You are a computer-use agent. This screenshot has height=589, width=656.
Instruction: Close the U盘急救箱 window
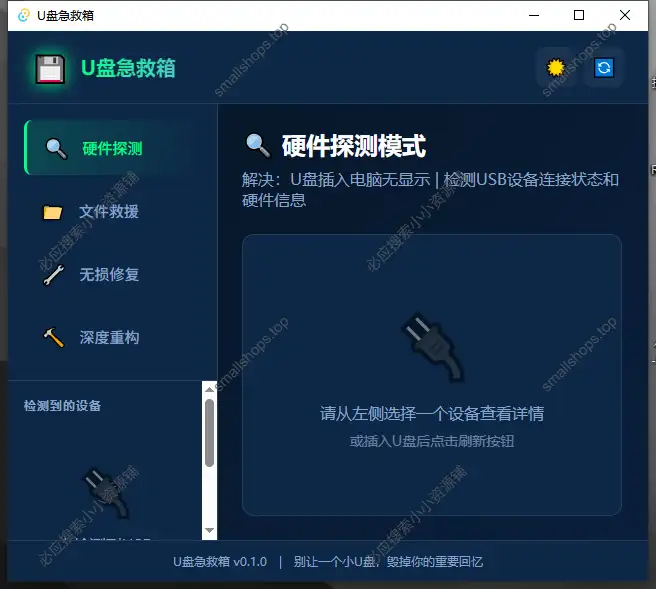[x=625, y=15]
